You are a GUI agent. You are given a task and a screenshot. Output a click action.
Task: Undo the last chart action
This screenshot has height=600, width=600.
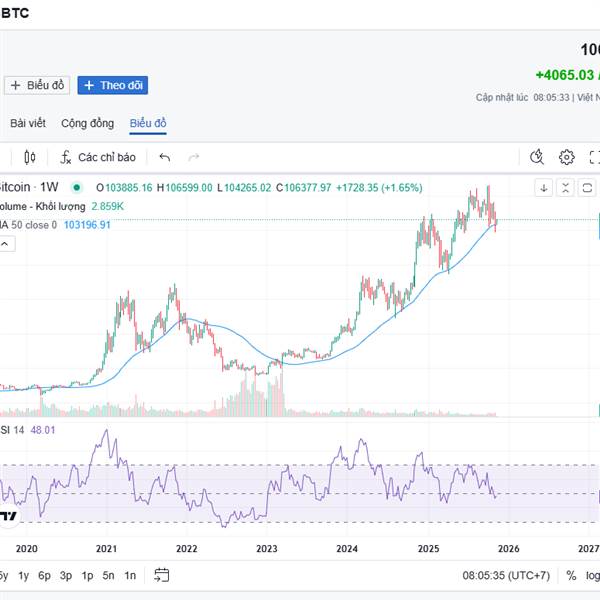[165, 157]
